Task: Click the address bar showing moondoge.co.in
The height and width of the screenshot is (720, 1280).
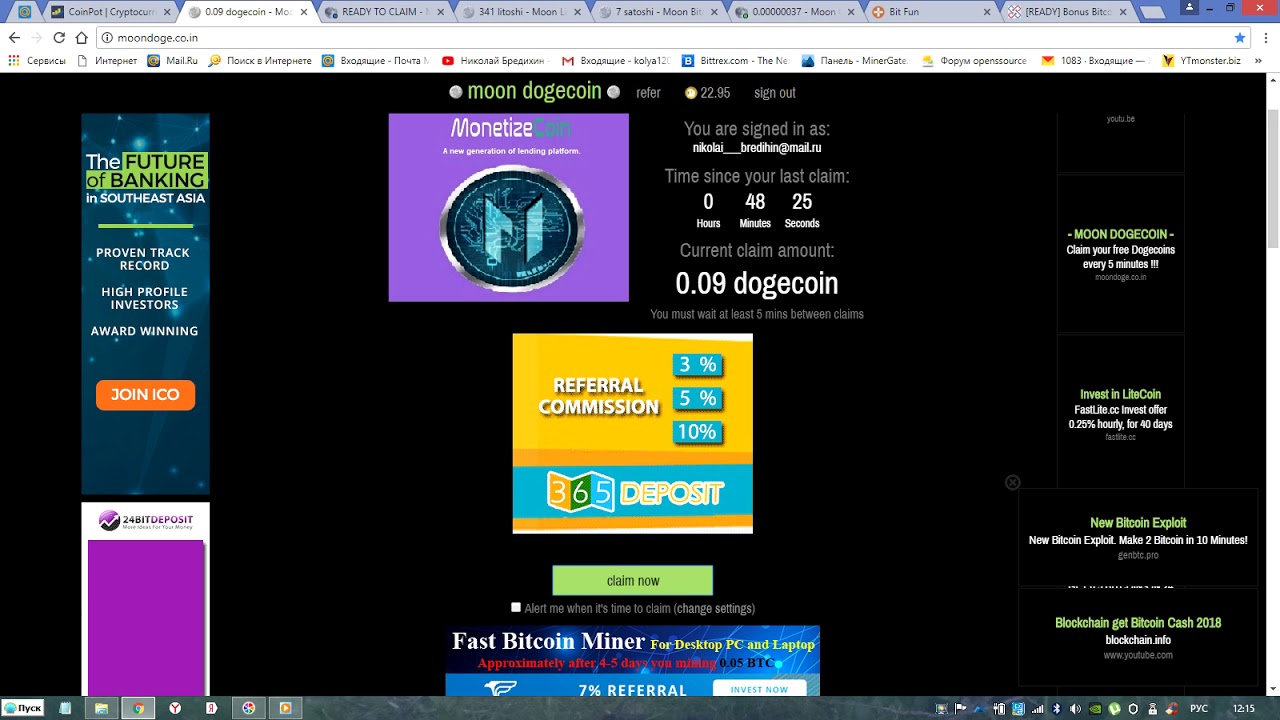Action: pos(672,38)
